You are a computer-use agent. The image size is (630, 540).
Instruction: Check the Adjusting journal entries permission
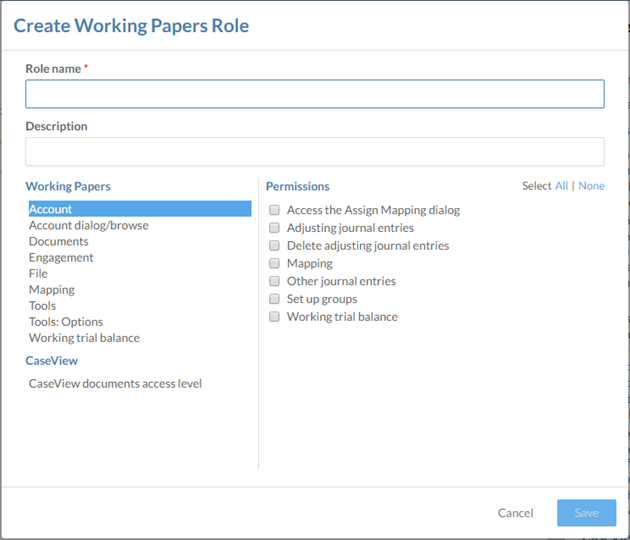[x=274, y=228]
